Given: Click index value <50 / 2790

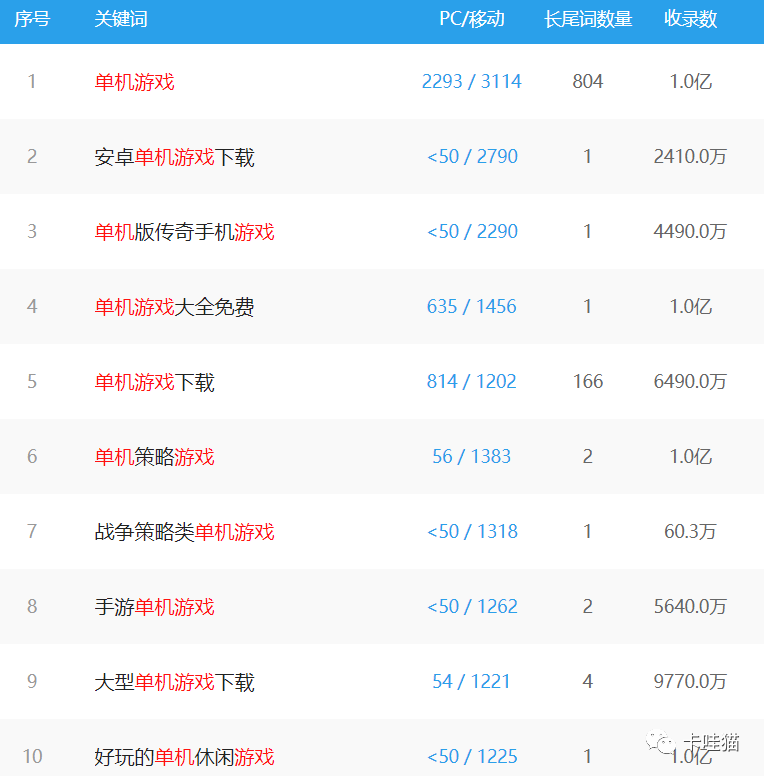Looking at the screenshot, I should tap(472, 157).
